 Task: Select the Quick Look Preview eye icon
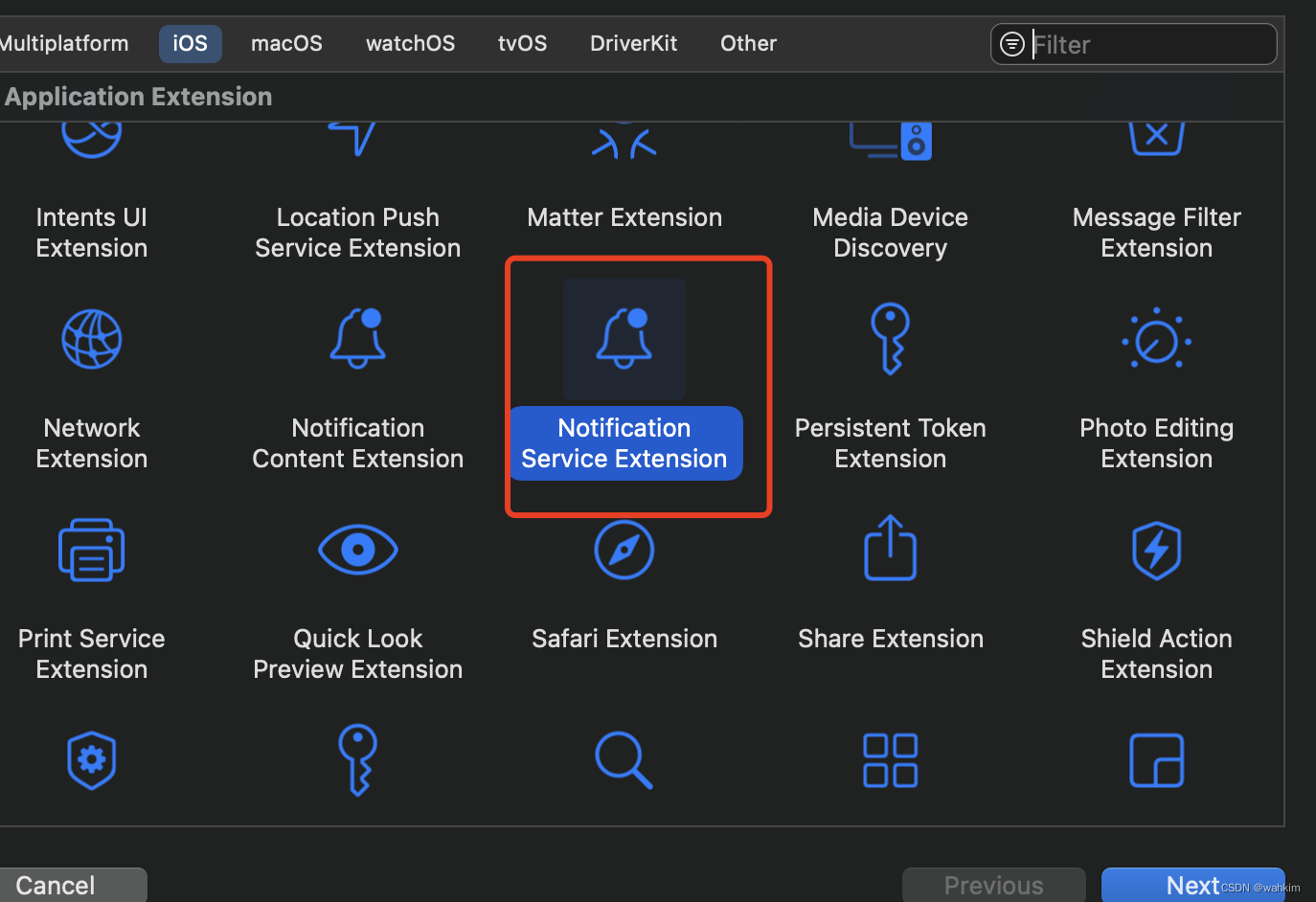click(x=358, y=550)
